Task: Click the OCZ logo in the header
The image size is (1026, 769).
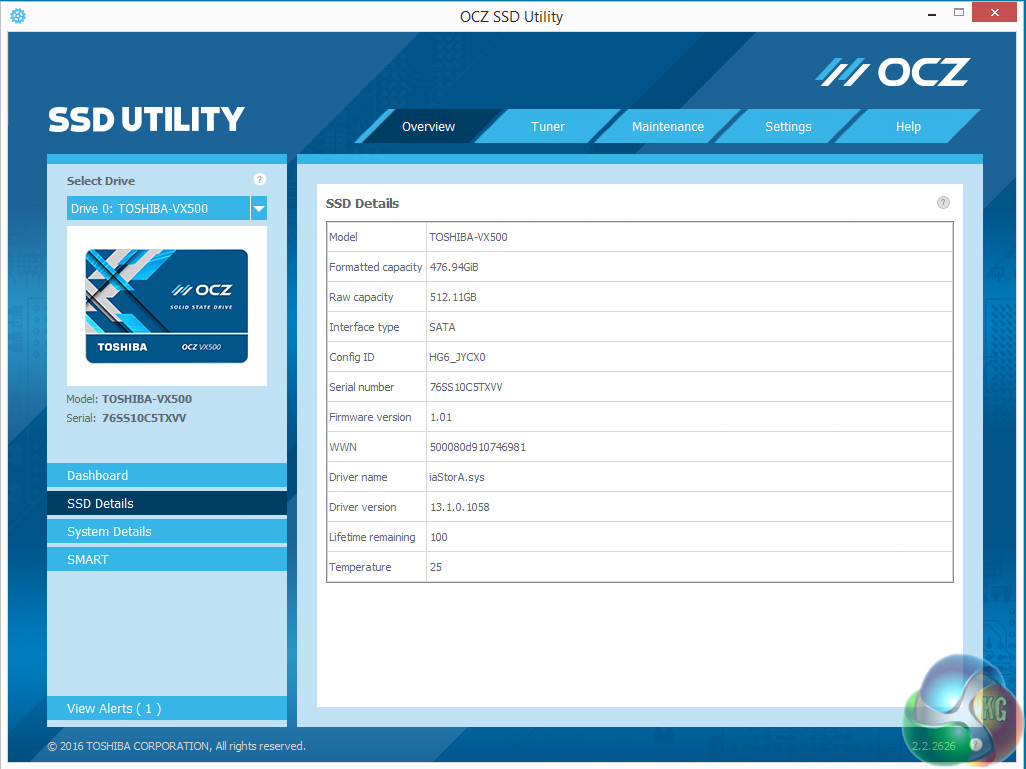Action: [x=893, y=72]
